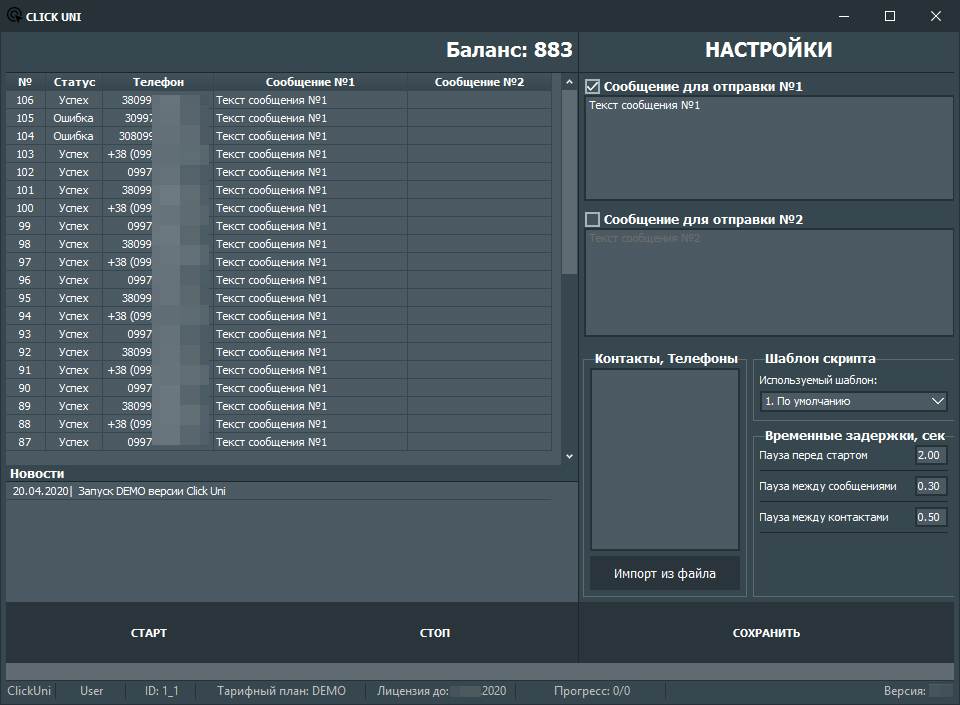Click the contacts phone list box
This screenshot has height=705, width=960.
pyautogui.click(x=664, y=459)
